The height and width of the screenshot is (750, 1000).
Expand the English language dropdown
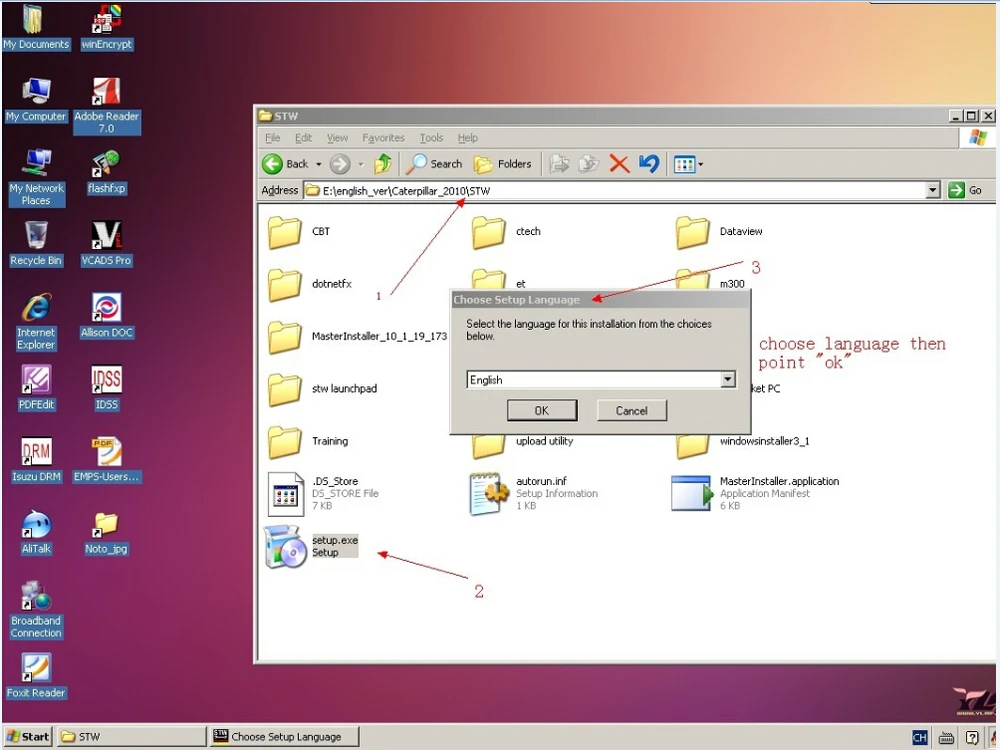coord(727,379)
